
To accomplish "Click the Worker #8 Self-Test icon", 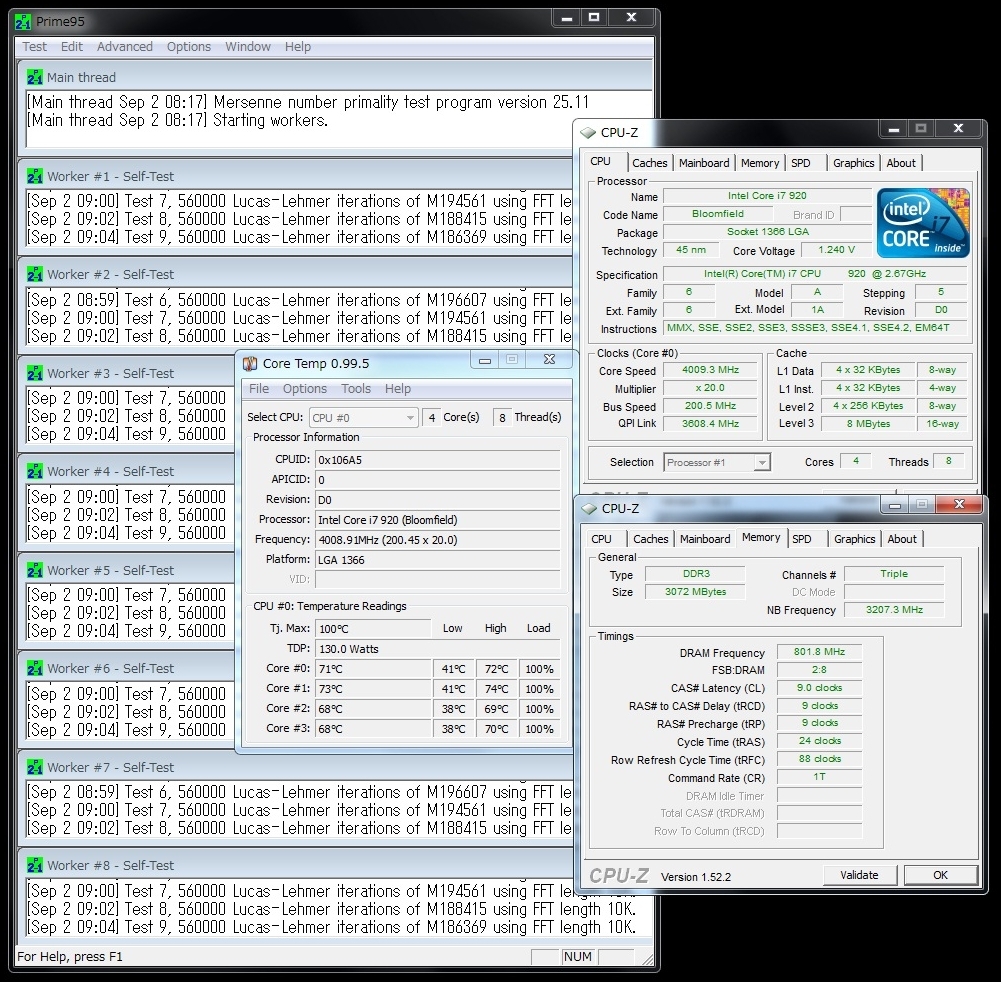I will tap(34, 865).
